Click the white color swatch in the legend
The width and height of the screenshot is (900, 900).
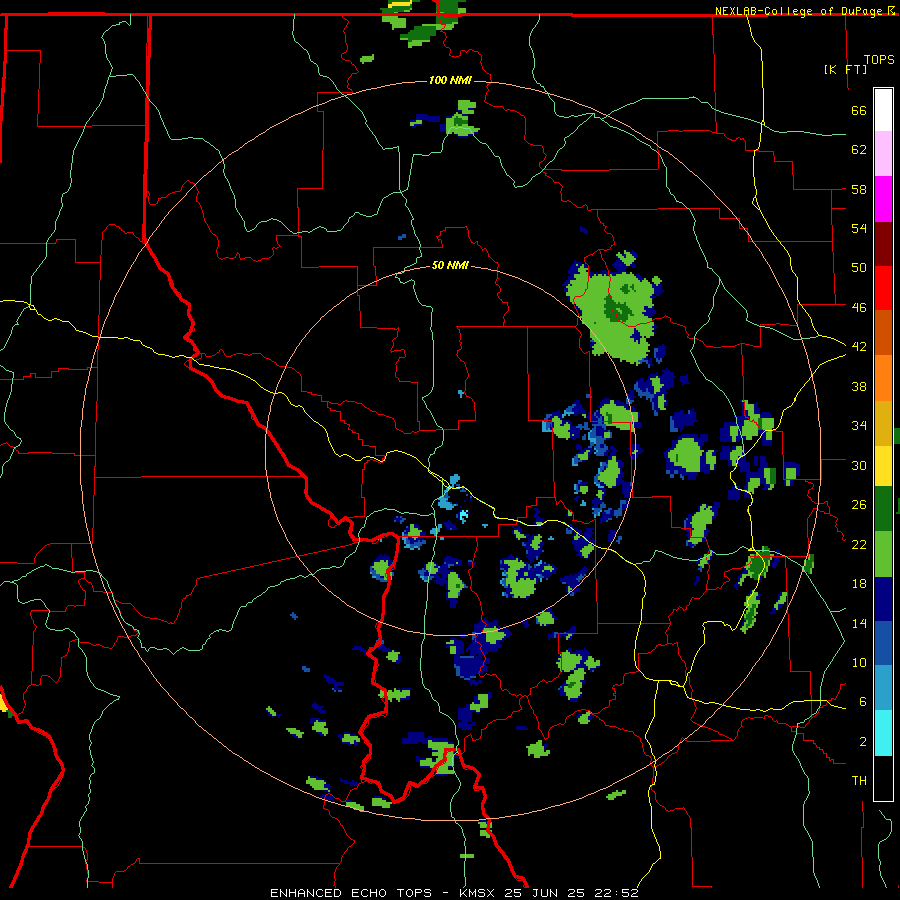[883, 110]
